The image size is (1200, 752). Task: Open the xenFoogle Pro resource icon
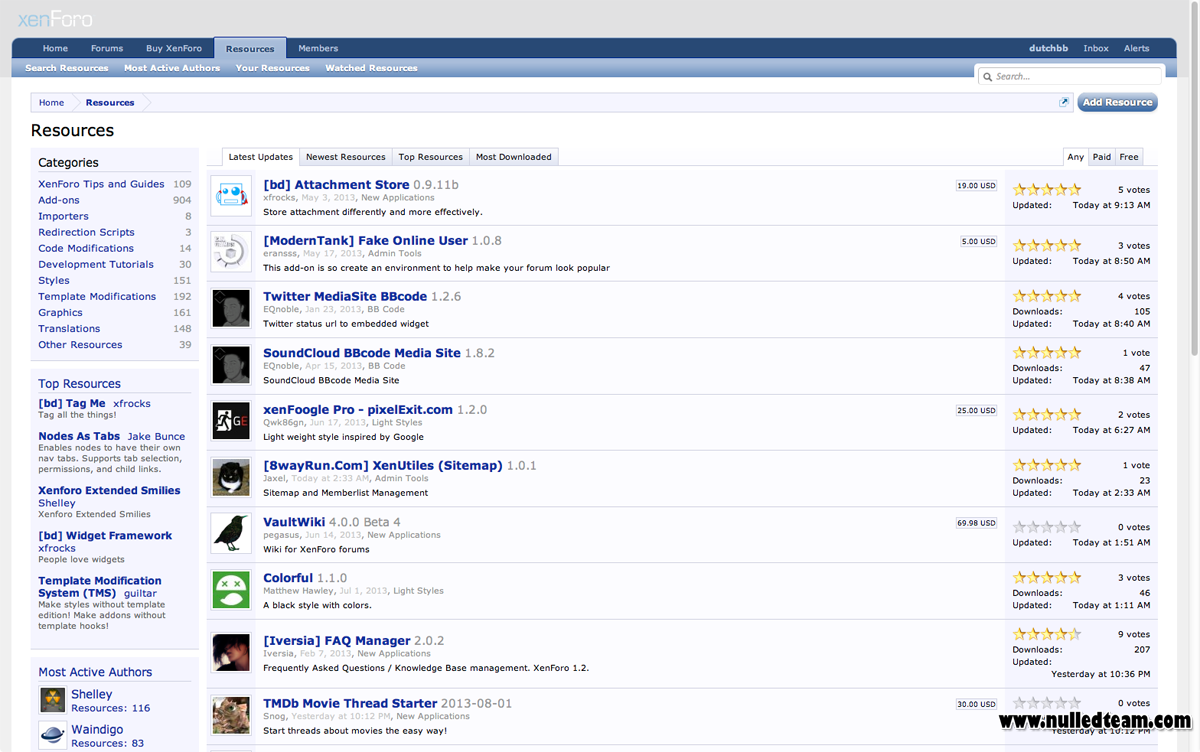pyautogui.click(x=231, y=421)
